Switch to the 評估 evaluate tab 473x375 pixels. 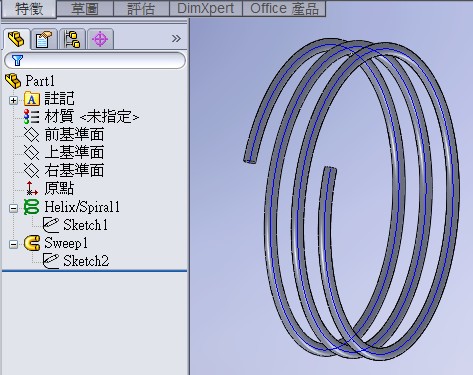coord(141,9)
